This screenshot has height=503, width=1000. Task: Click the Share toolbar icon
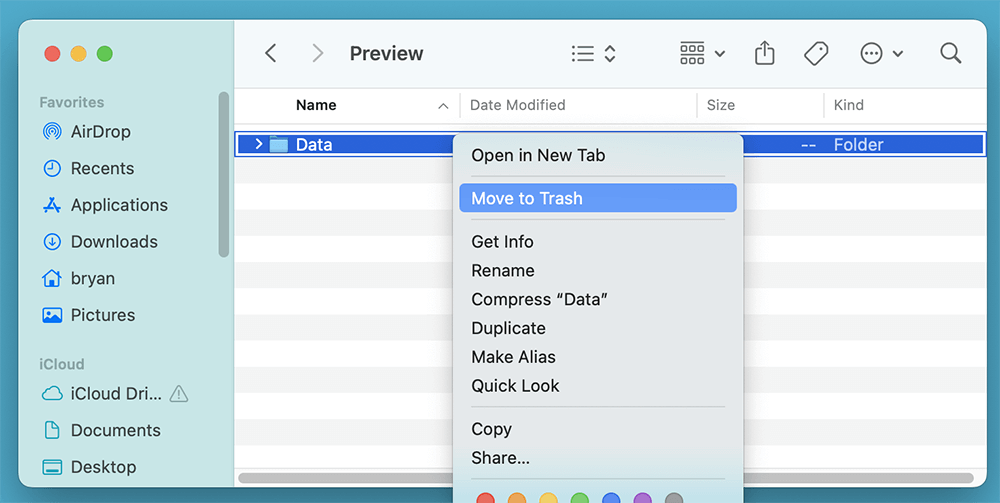[x=765, y=53]
